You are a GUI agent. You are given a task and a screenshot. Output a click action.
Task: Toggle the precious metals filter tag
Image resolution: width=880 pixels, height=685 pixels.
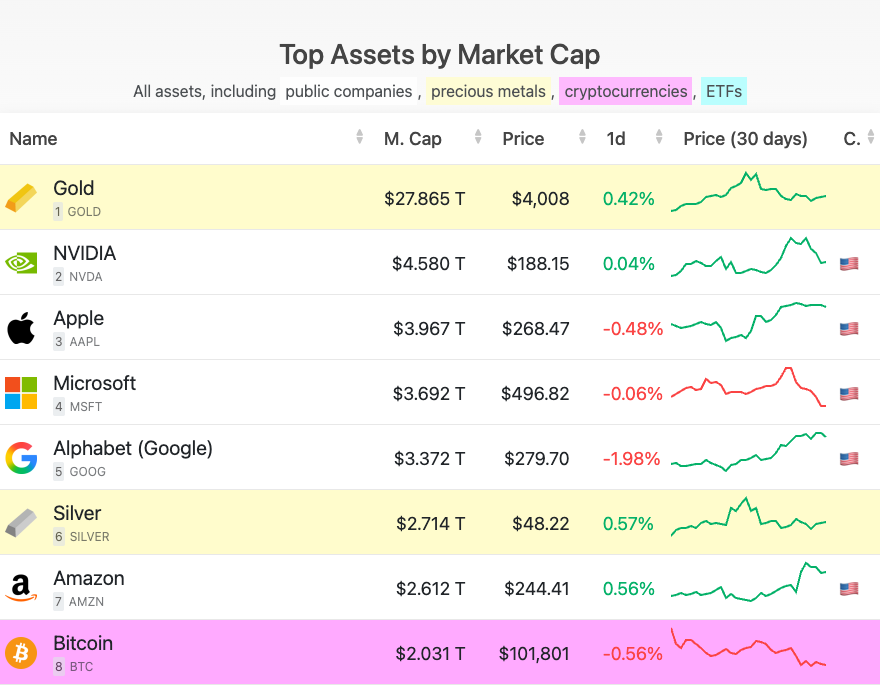point(489,91)
